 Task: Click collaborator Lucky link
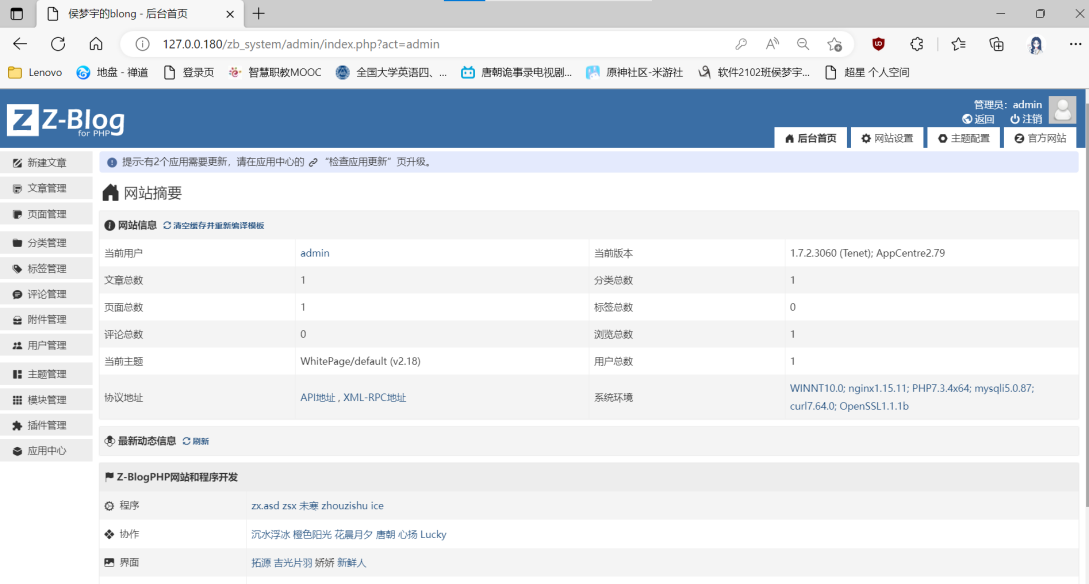(x=433, y=534)
